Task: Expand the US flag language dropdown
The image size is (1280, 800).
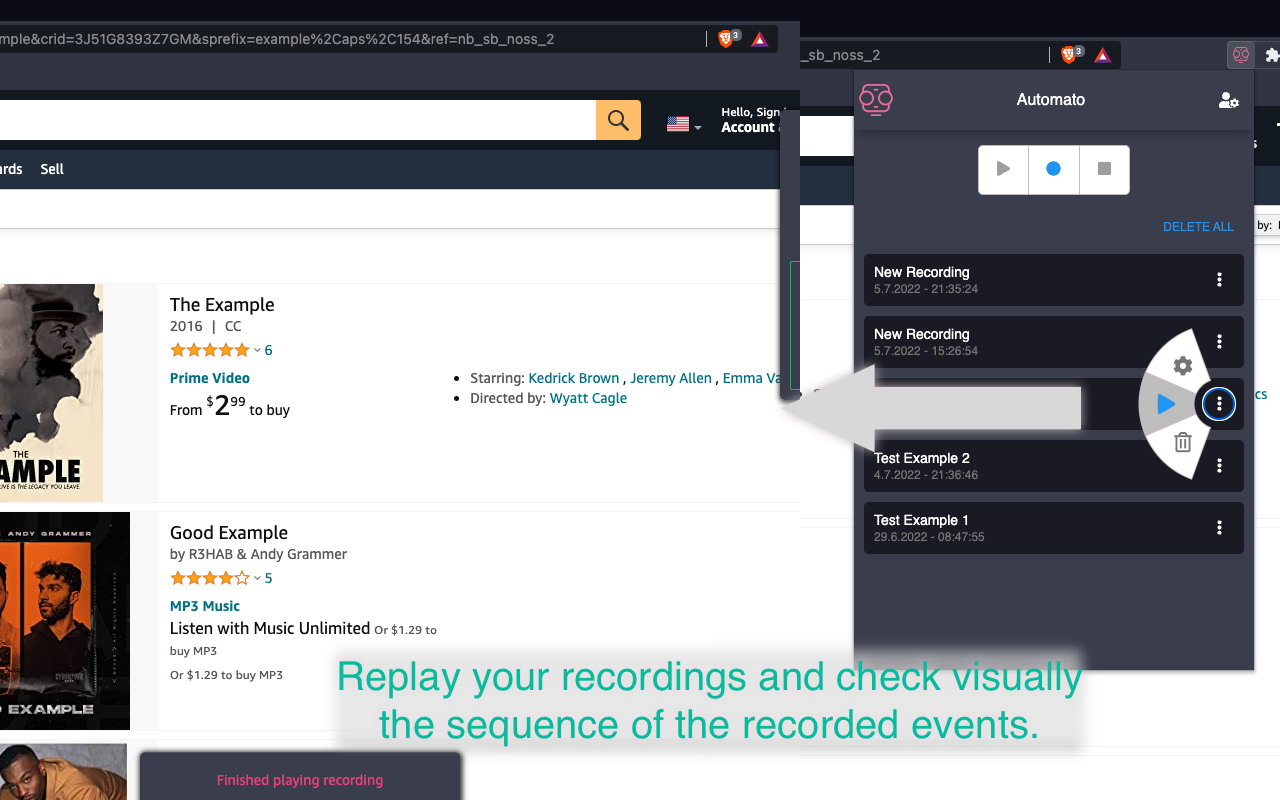Action: pyautogui.click(x=684, y=125)
